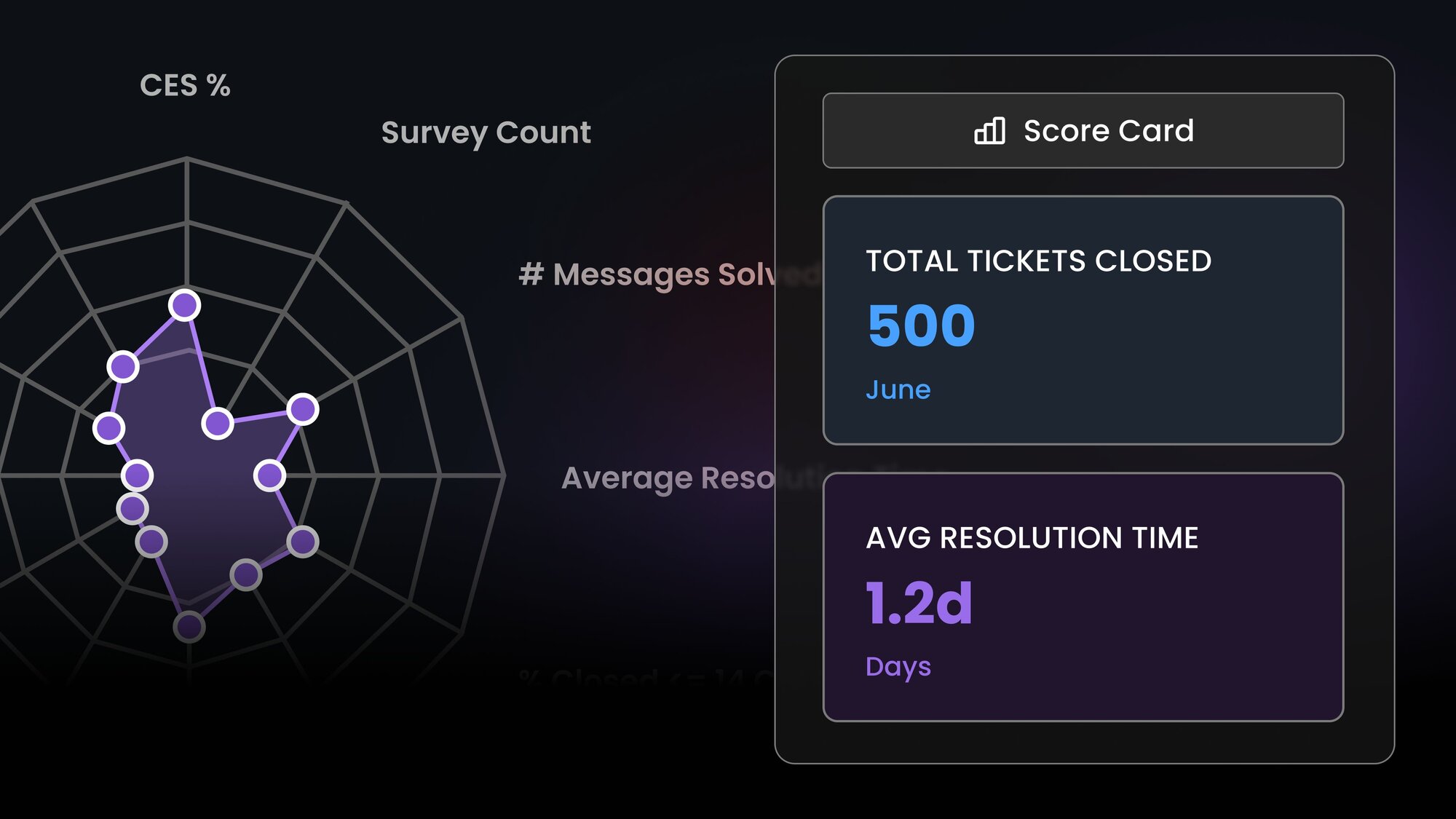
Task: Click the lowest faded radar data point
Action: (189, 626)
